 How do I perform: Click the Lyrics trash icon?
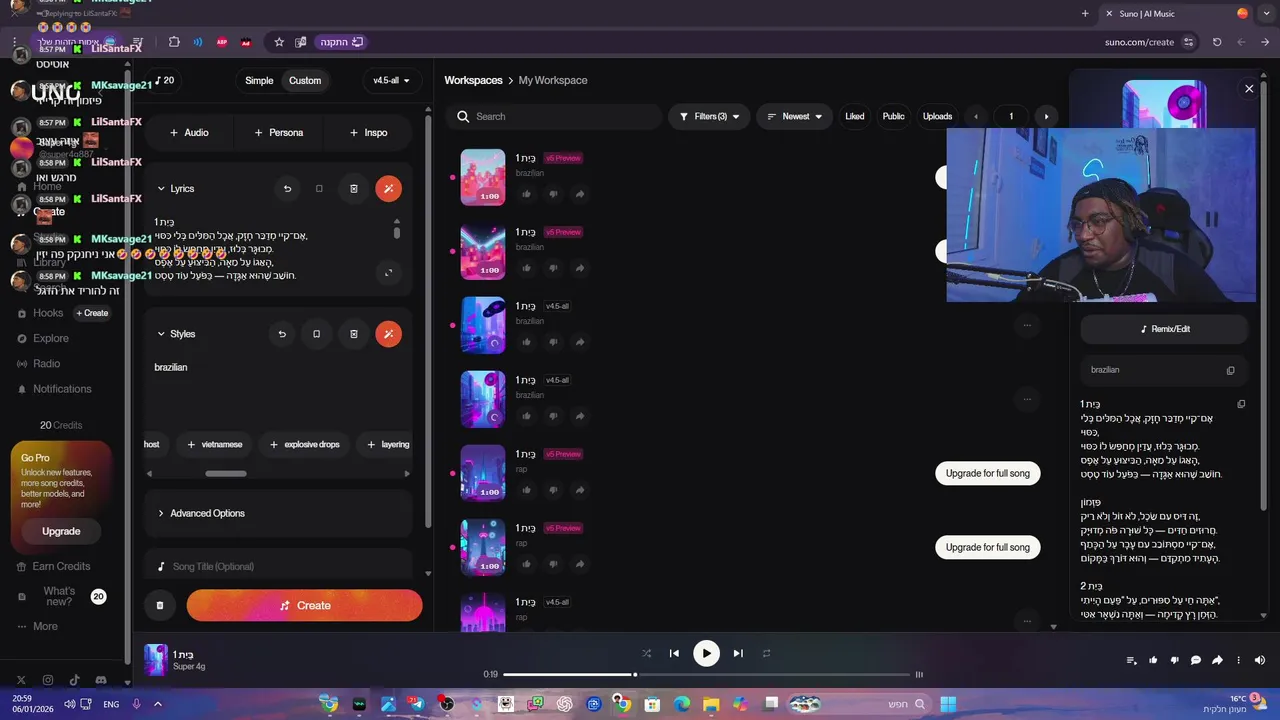(x=353, y=188)
